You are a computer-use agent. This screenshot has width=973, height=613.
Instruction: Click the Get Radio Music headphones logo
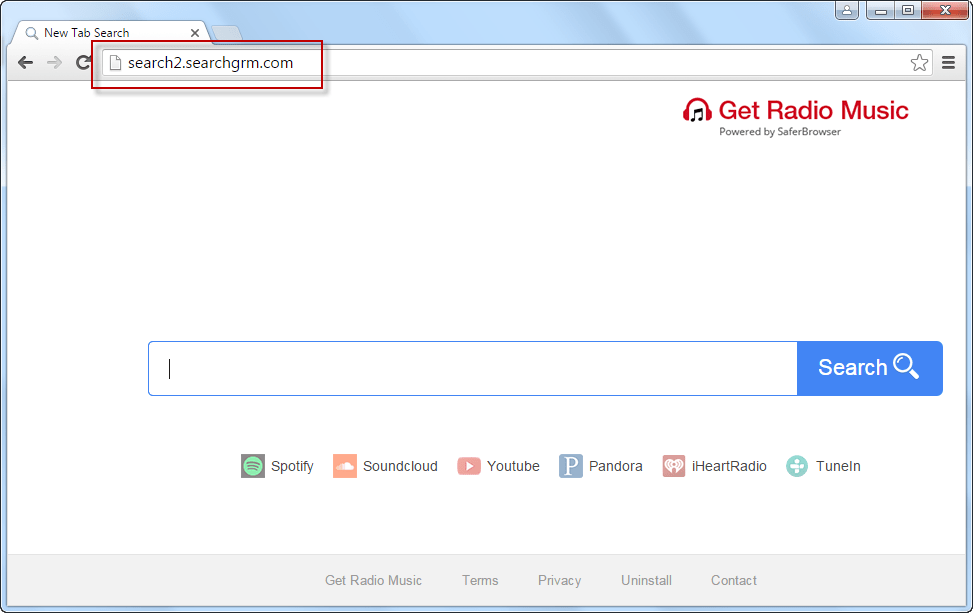pyautogui.click(x=697, y=110)
